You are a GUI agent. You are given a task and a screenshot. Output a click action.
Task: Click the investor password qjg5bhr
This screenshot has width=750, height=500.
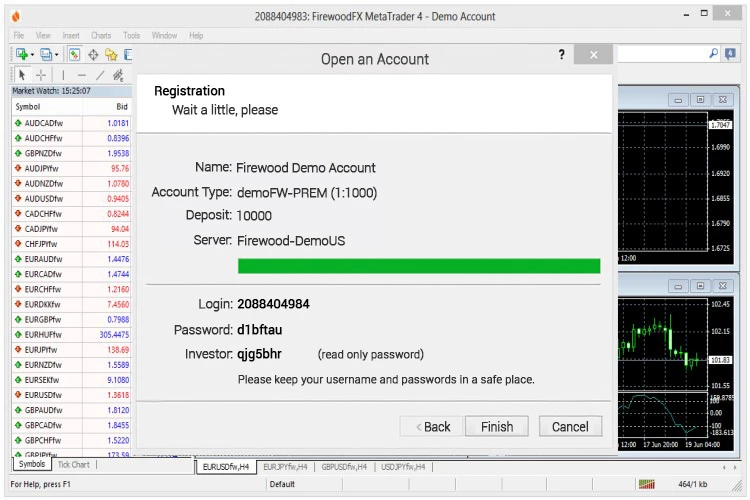259,355
